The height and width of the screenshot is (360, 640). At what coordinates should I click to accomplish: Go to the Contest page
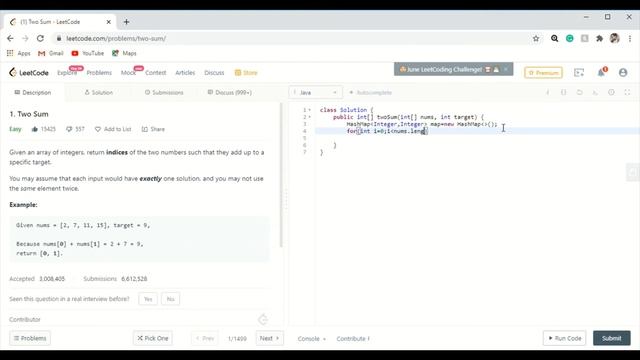(x=156, y=73)
